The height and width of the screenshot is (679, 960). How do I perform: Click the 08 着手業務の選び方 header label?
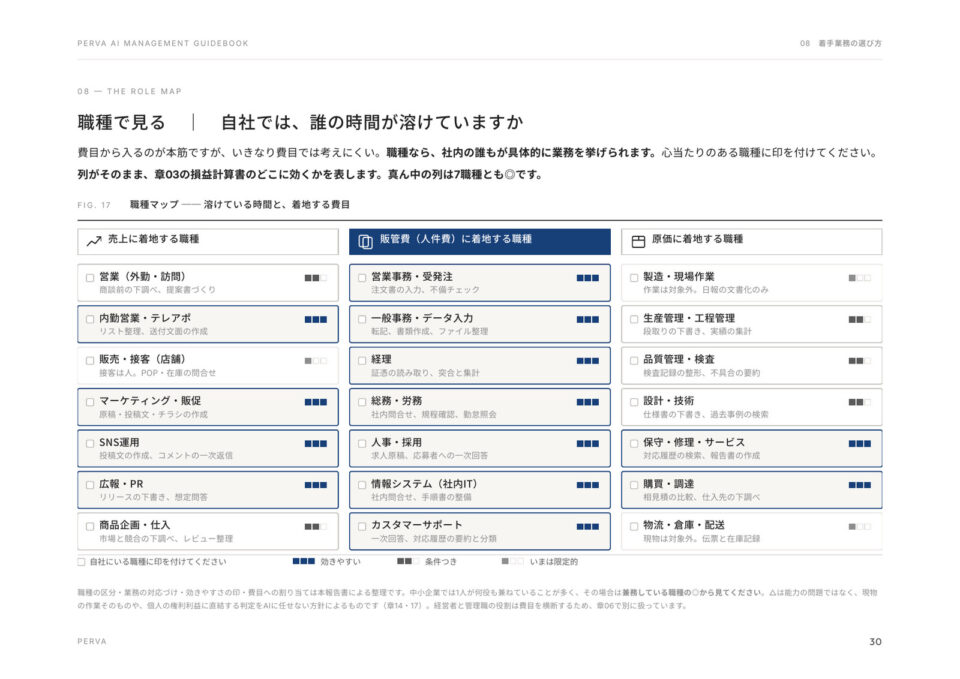click(841, 43)
